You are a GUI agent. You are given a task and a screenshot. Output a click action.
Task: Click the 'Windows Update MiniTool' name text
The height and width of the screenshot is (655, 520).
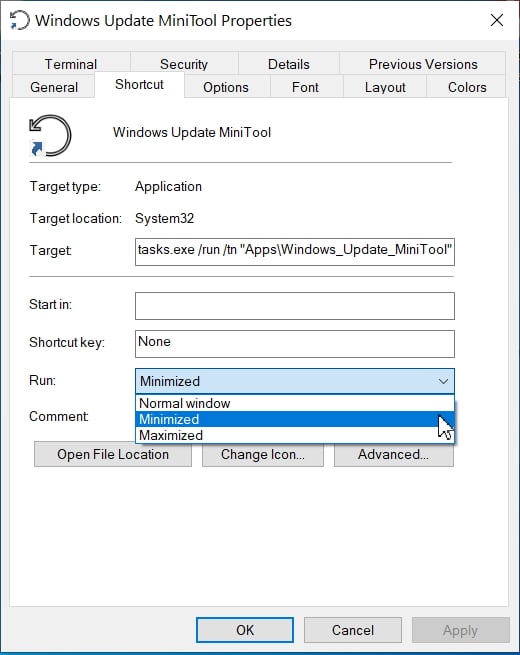click(192, 132)
